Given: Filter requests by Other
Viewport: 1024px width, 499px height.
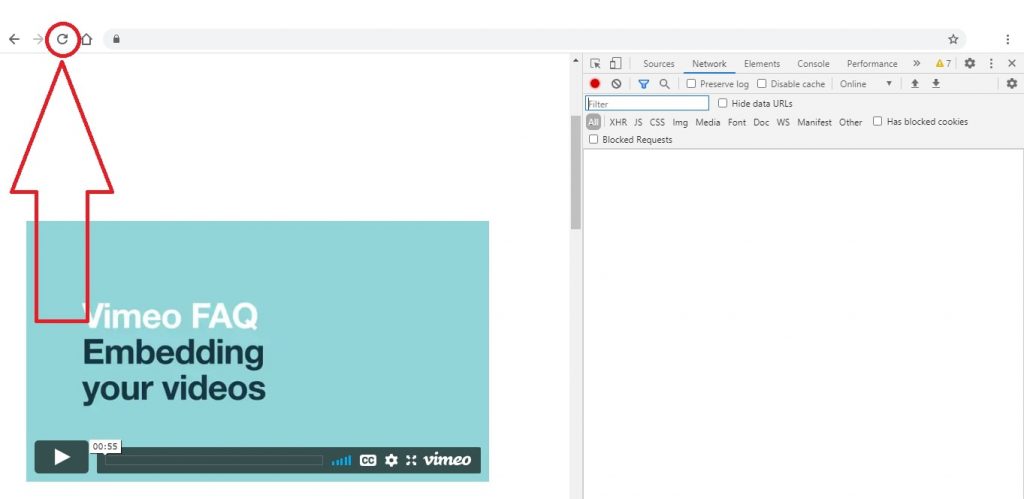Looking at the screenshot, I should [x=850, y=122].
